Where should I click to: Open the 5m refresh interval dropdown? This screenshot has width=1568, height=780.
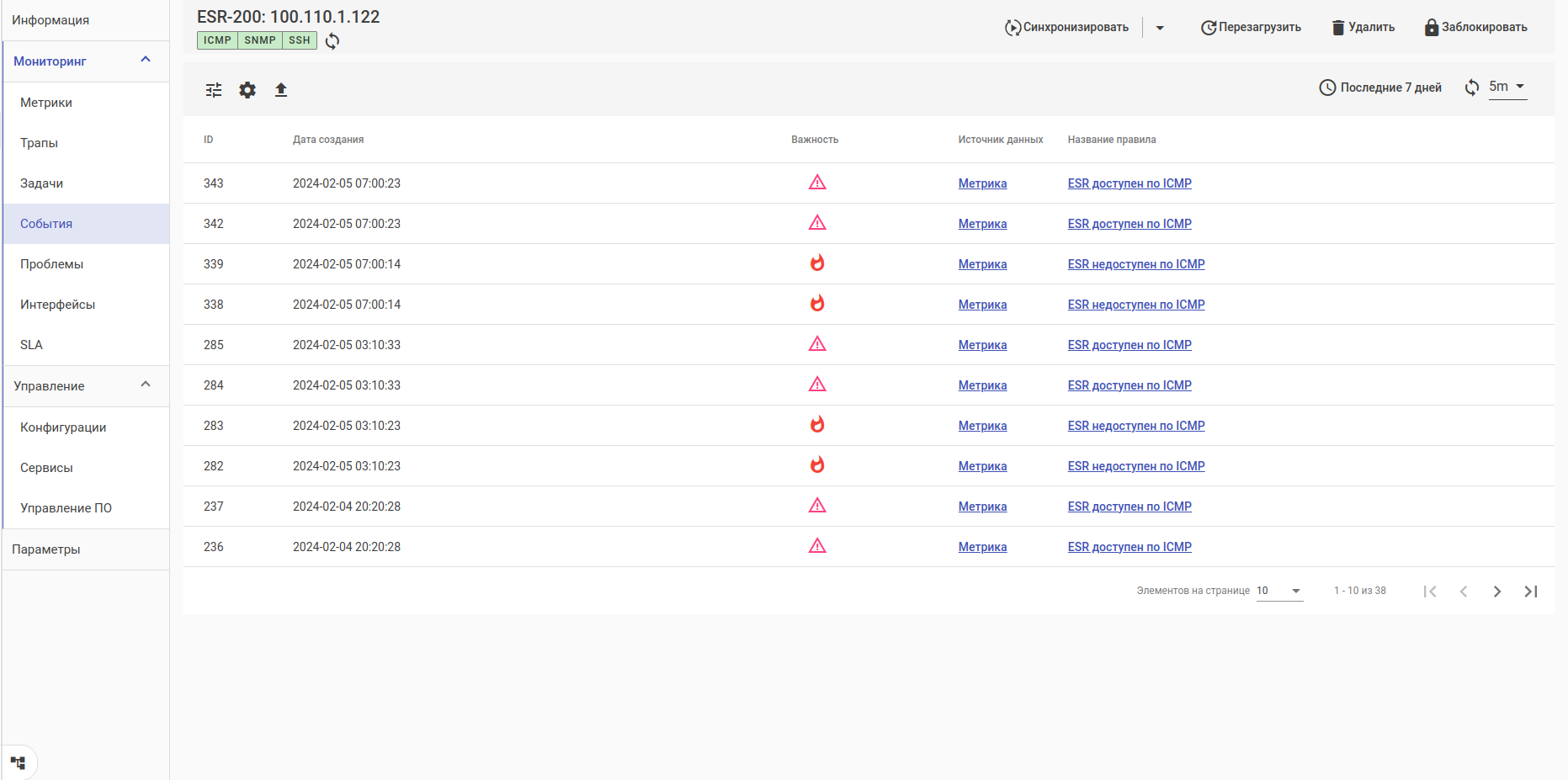[1507, 87]
